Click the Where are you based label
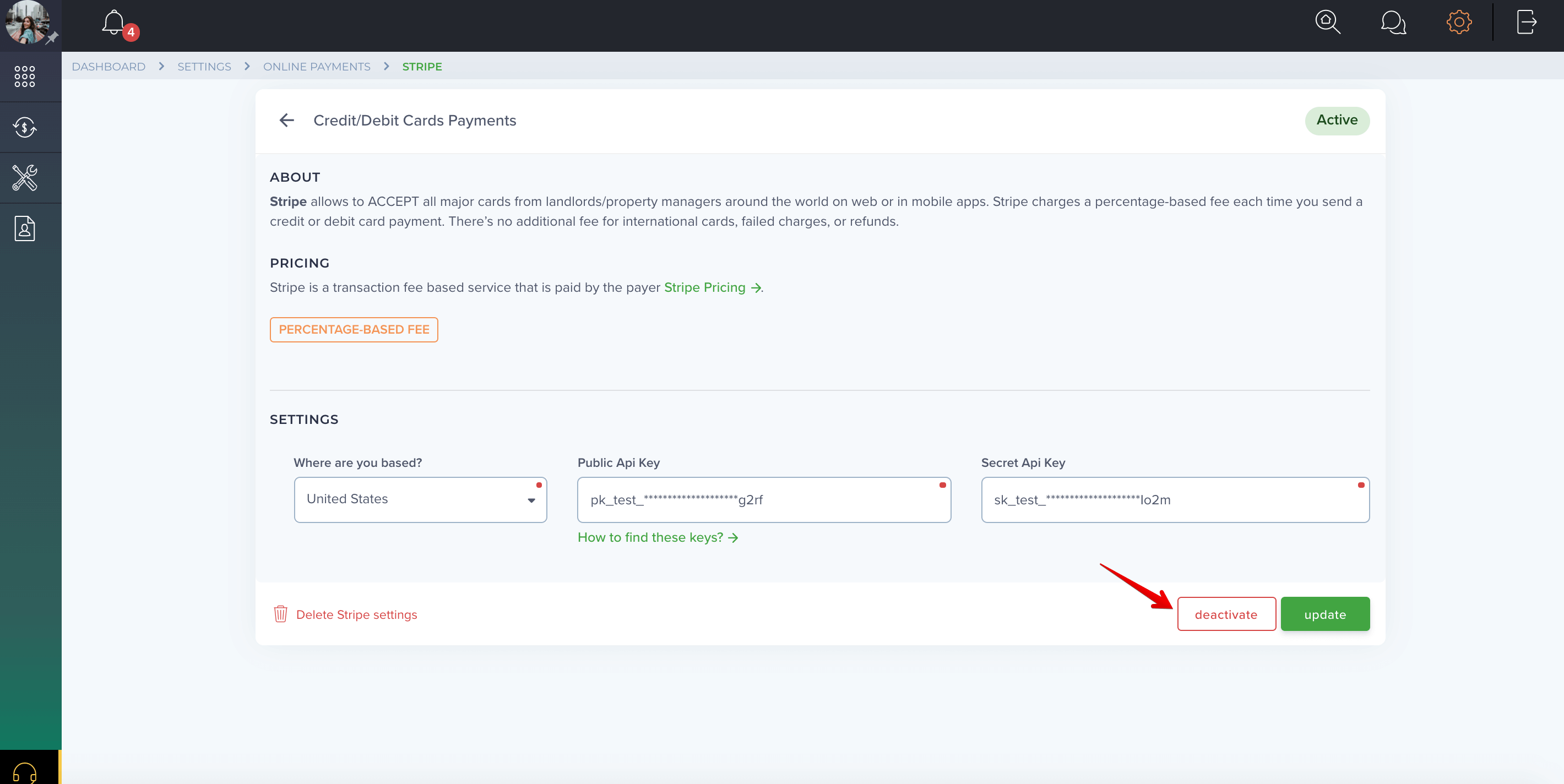1564x784 pixels. click(357, 462)
